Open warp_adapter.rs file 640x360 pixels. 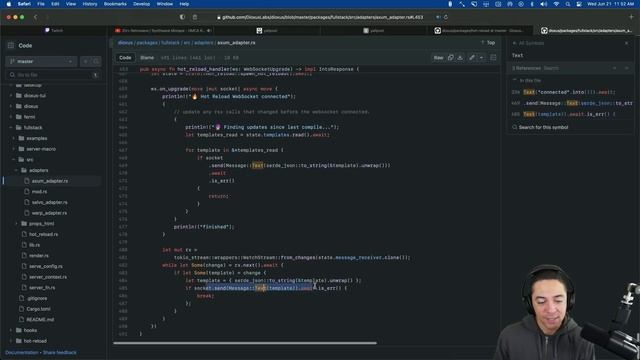(x=49, y=213)
